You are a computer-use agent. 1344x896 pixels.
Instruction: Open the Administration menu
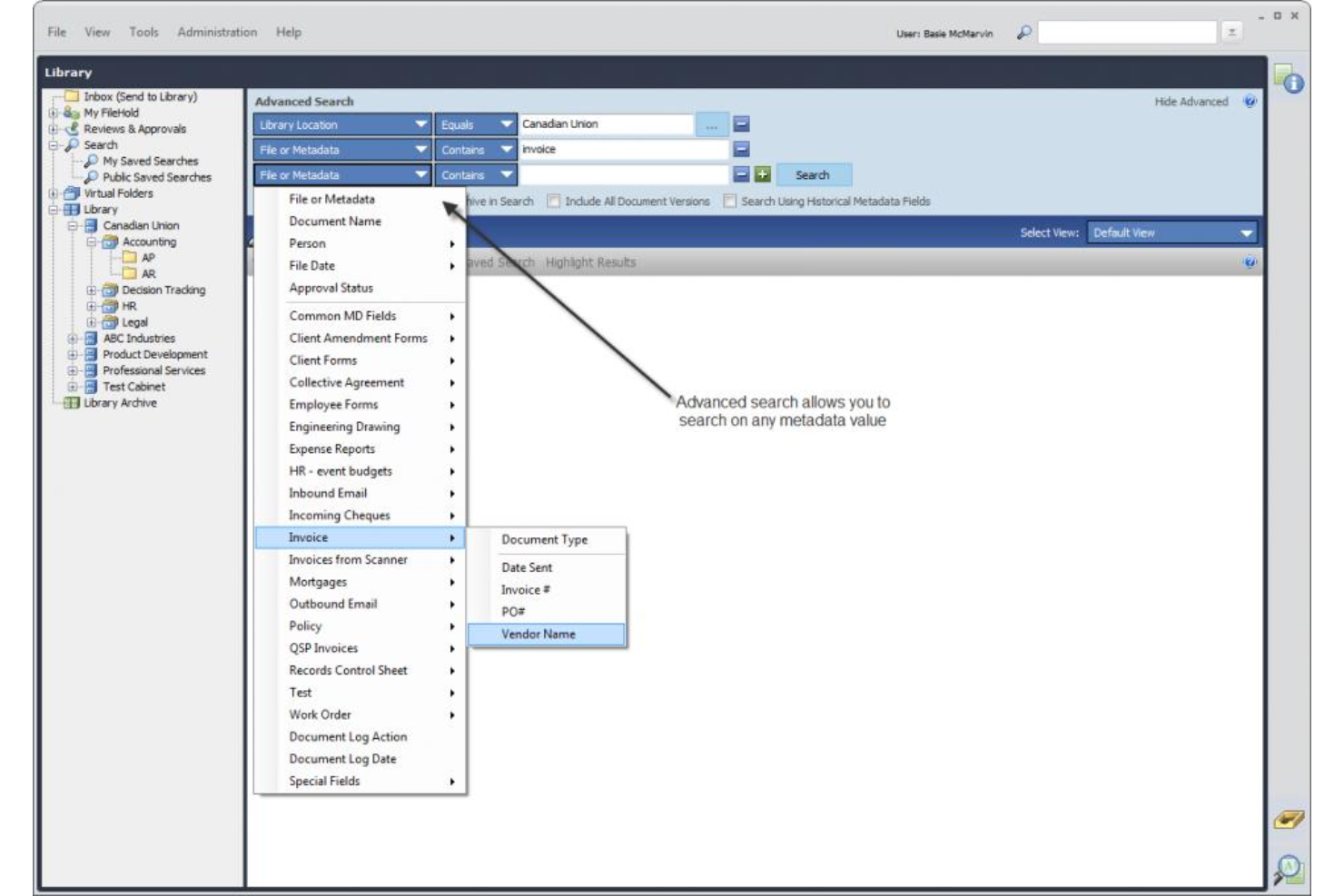point(217,32)
